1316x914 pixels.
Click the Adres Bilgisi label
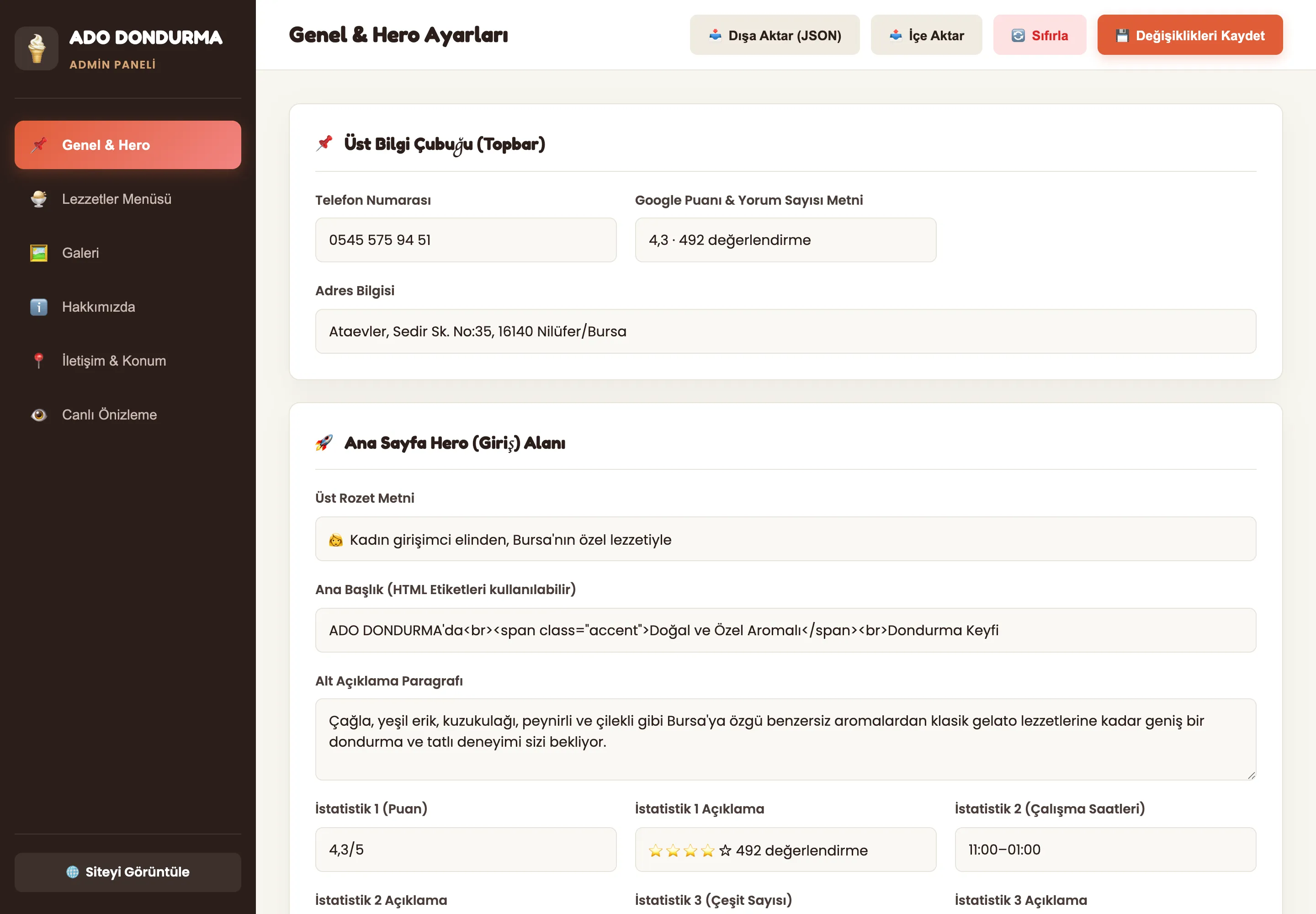pos(355,290)
